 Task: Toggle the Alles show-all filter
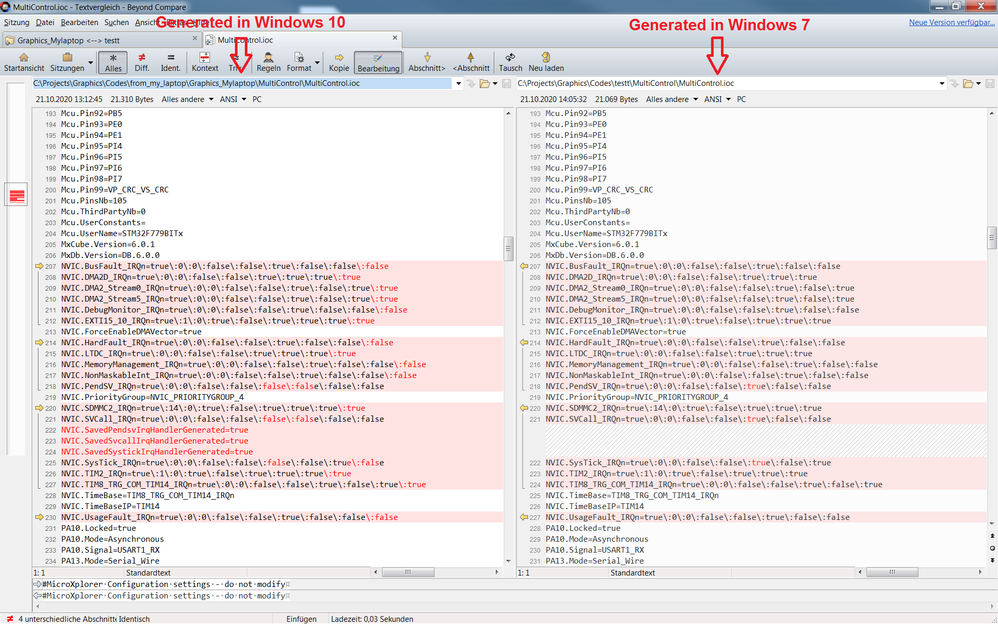113,62
